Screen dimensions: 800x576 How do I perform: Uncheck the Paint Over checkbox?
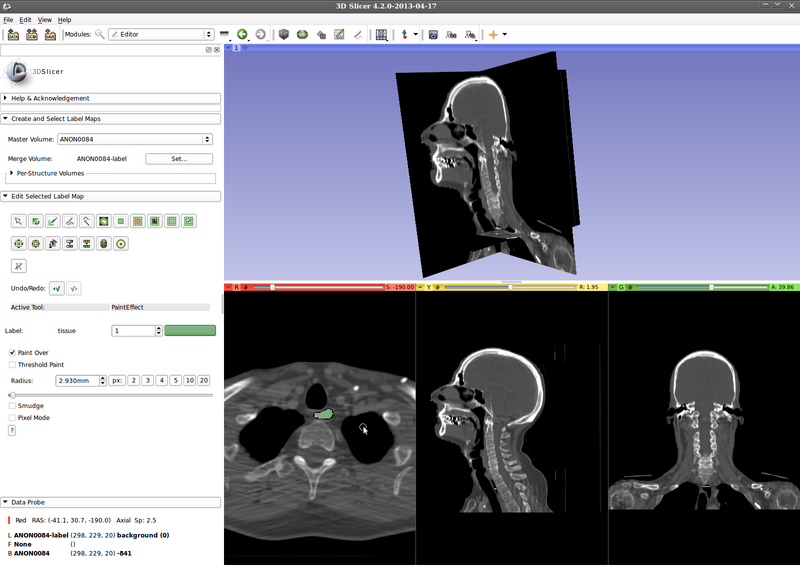[x=13, y=352]
